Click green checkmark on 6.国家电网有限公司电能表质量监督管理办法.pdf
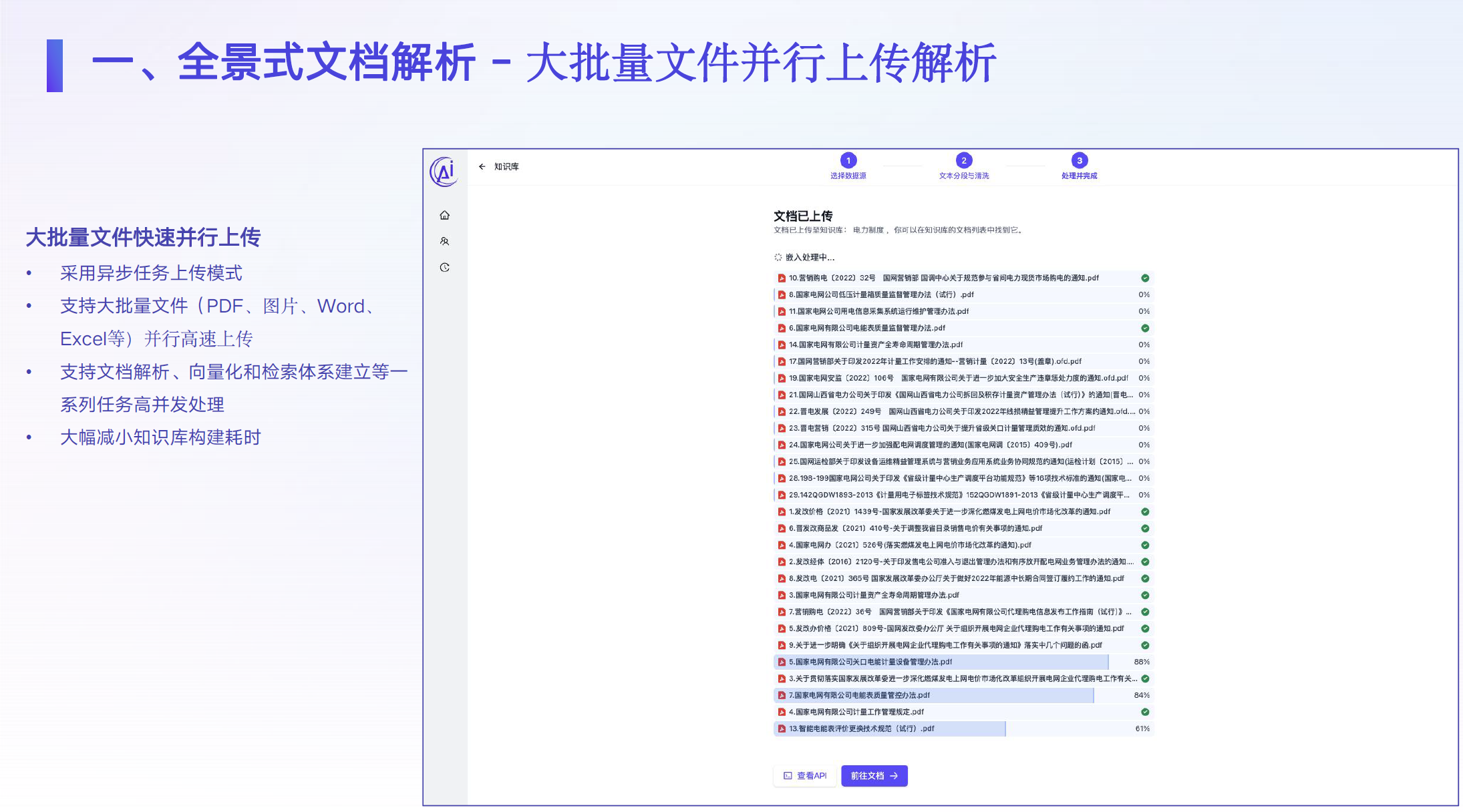1463x812 pixels. tap(1144, 328)
